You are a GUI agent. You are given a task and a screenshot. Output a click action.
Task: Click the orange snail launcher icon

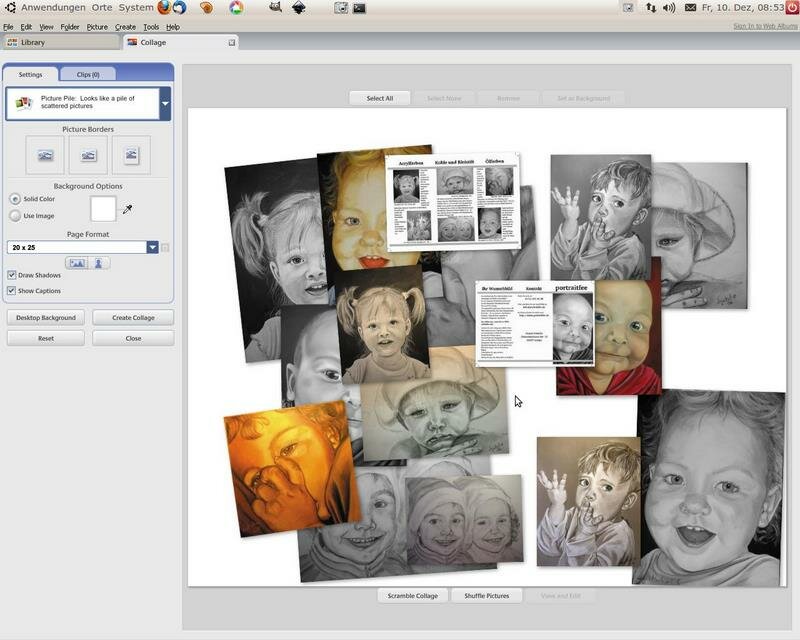tap(206, 7)
